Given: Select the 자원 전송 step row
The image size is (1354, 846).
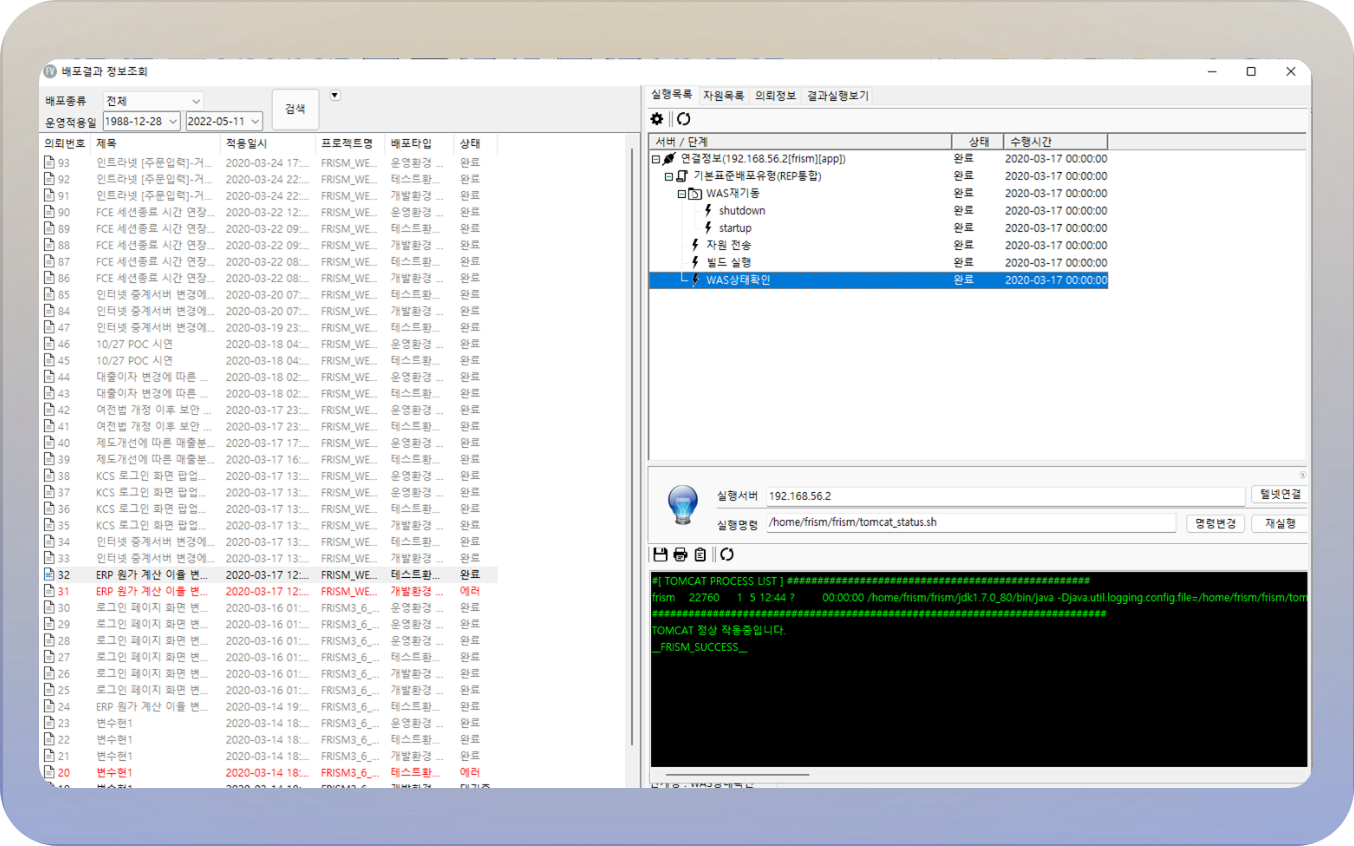Looking at the screenshot, I should (878, 245).
